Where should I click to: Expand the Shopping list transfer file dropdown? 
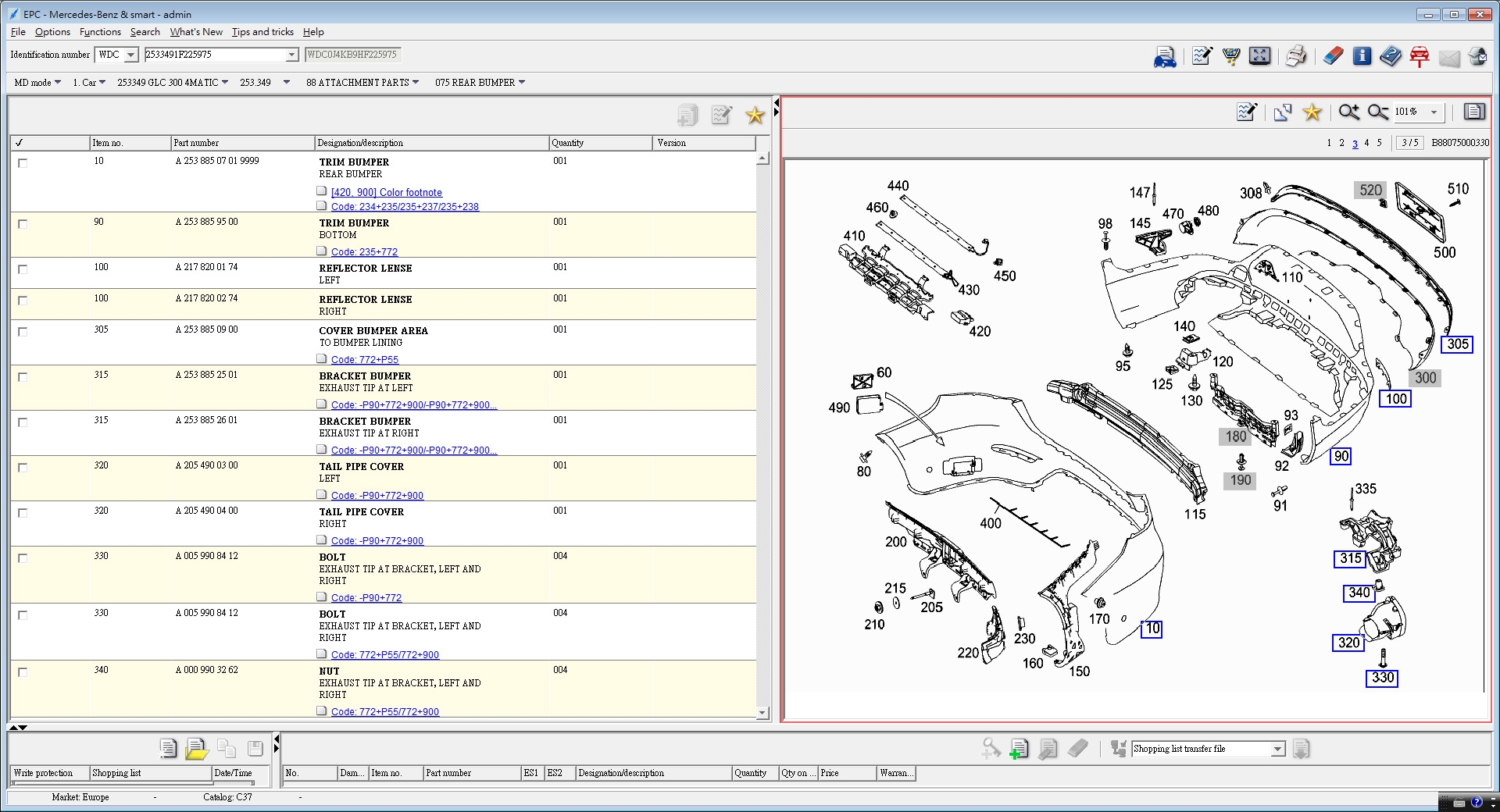click(1277, 750)
